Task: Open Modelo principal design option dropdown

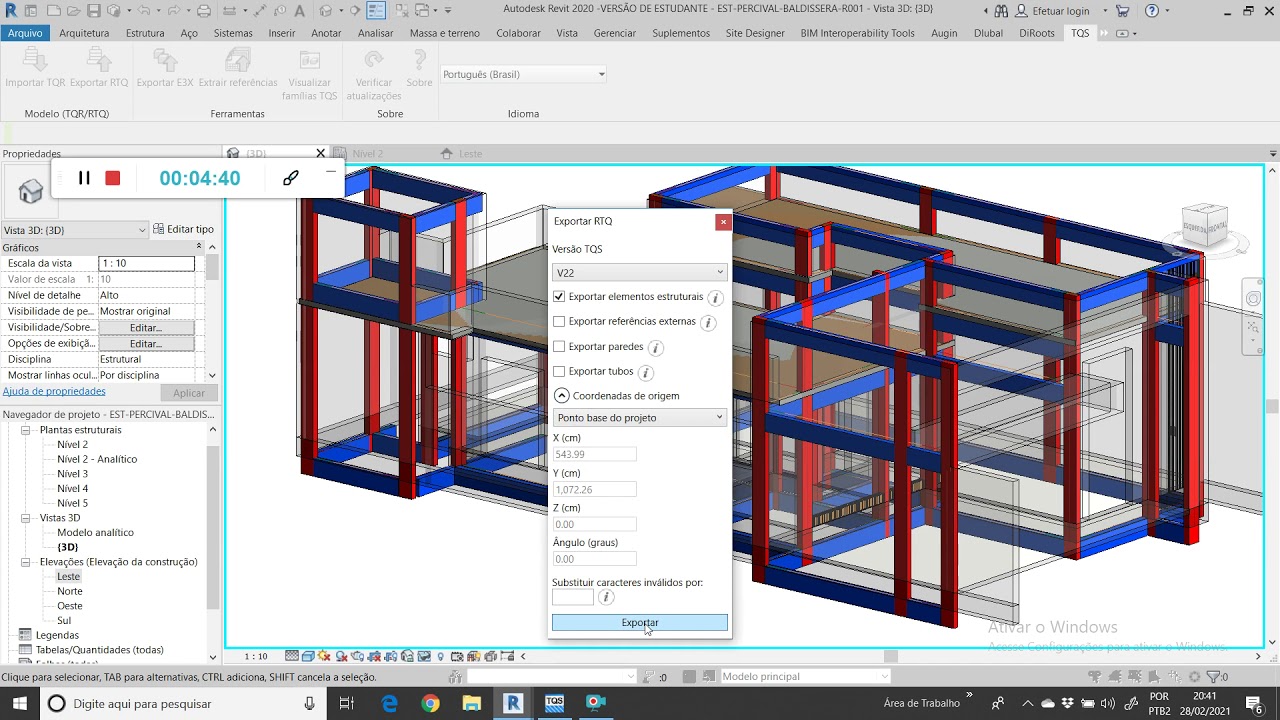Action: 805,677
